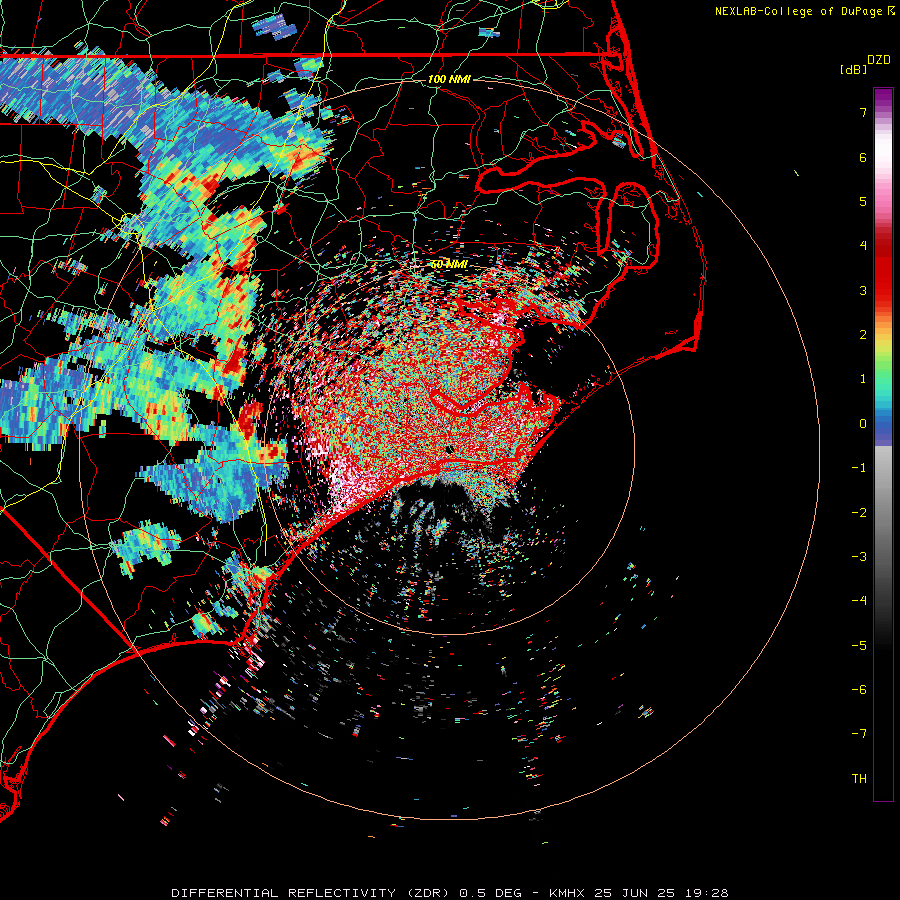Click the "TH" threshold label on scale

coord(859,779)
